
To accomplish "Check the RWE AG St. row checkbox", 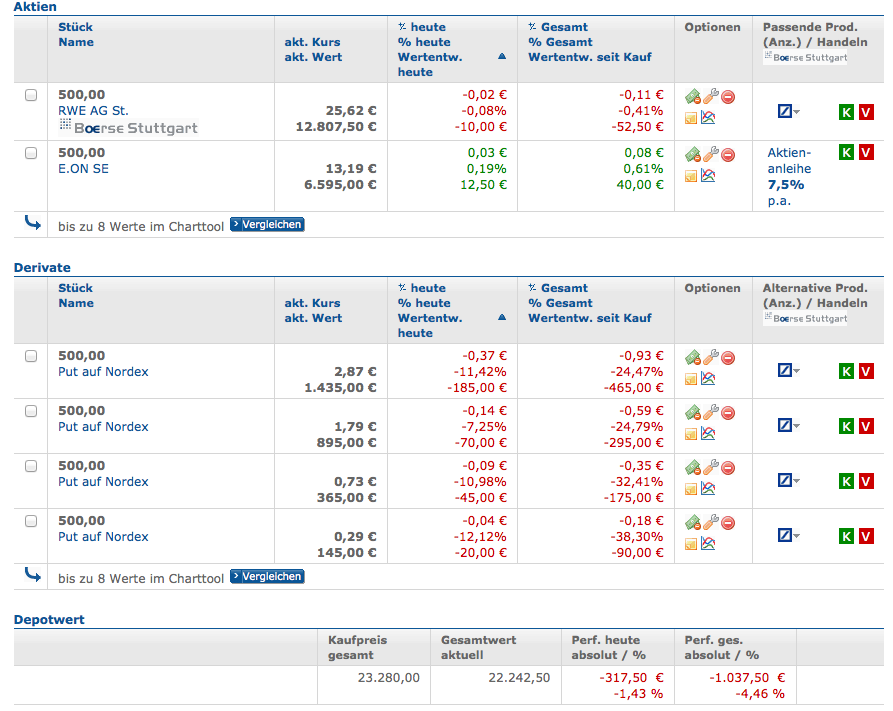I will pos(31,95).
